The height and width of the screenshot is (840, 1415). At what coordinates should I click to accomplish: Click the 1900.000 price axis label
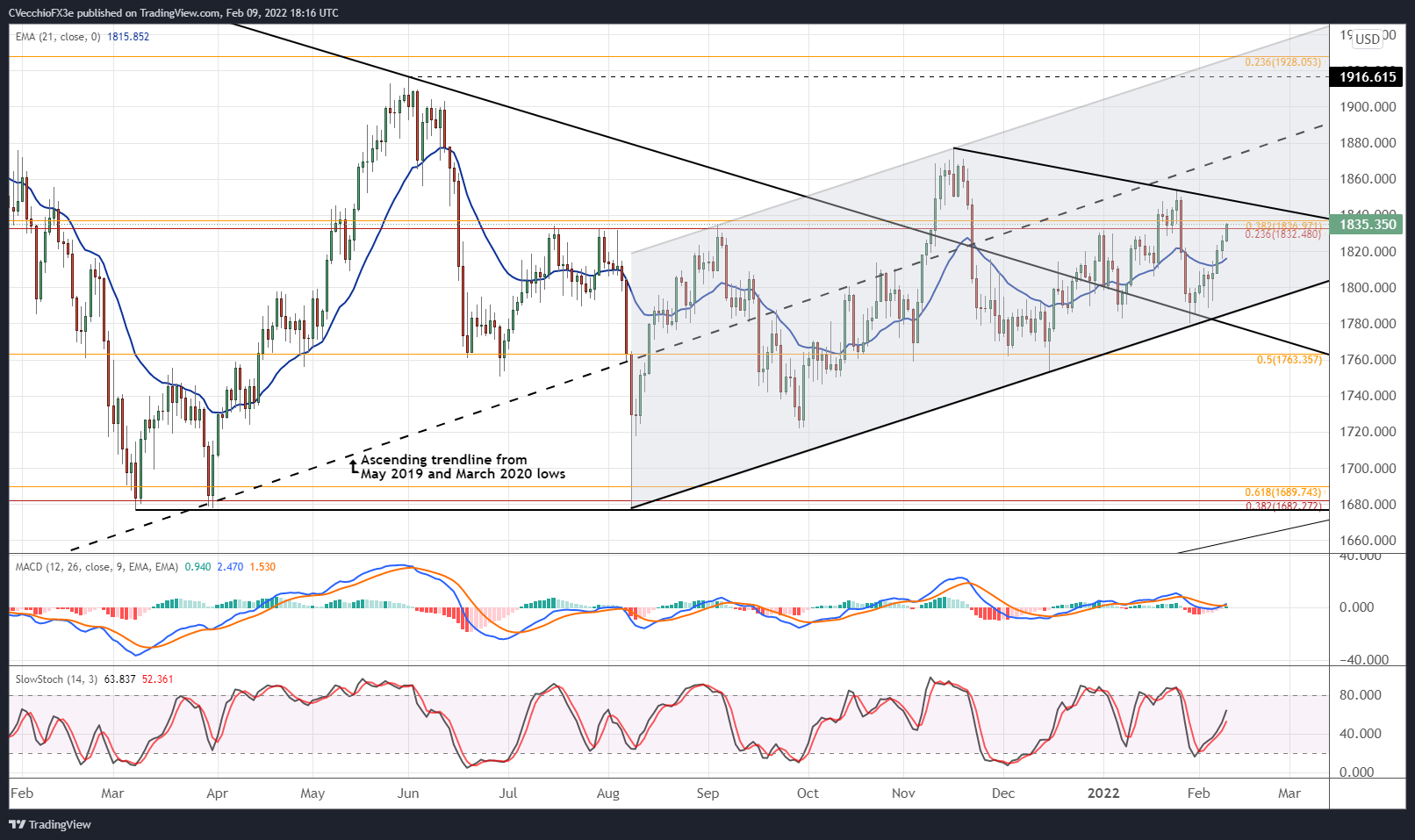coord(1368,107)
